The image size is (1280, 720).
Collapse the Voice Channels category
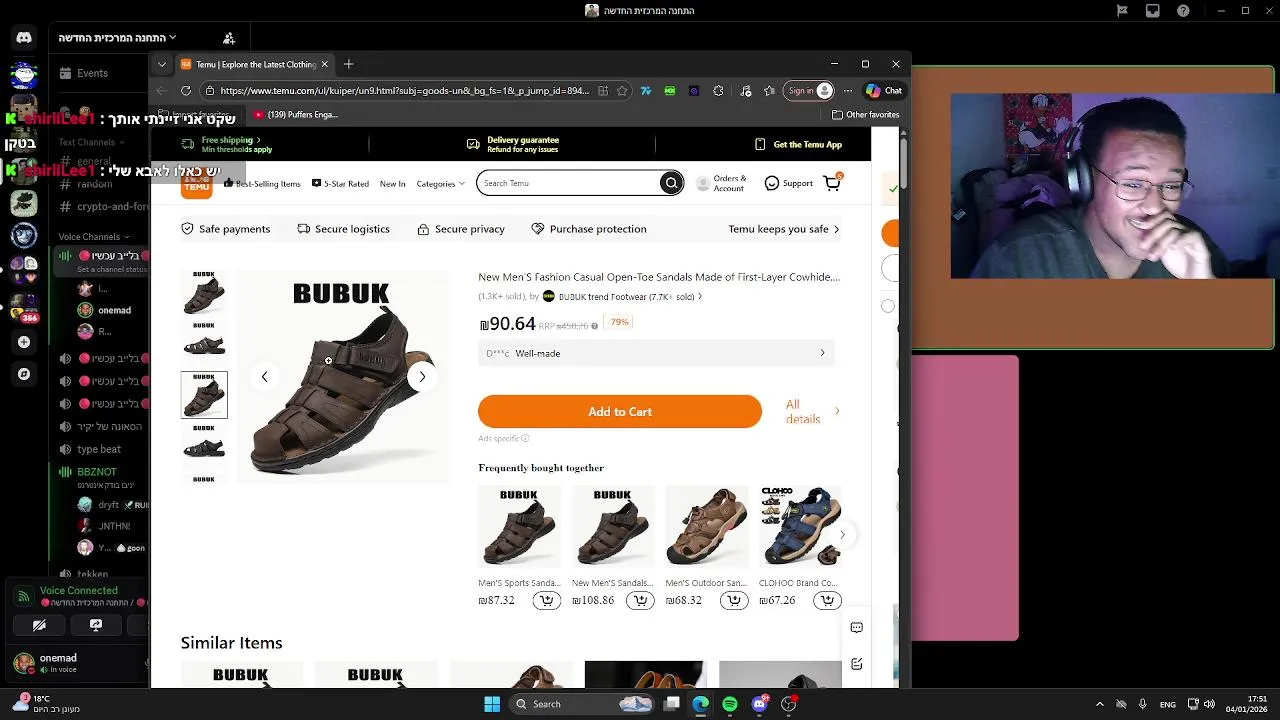click(92, 237)
